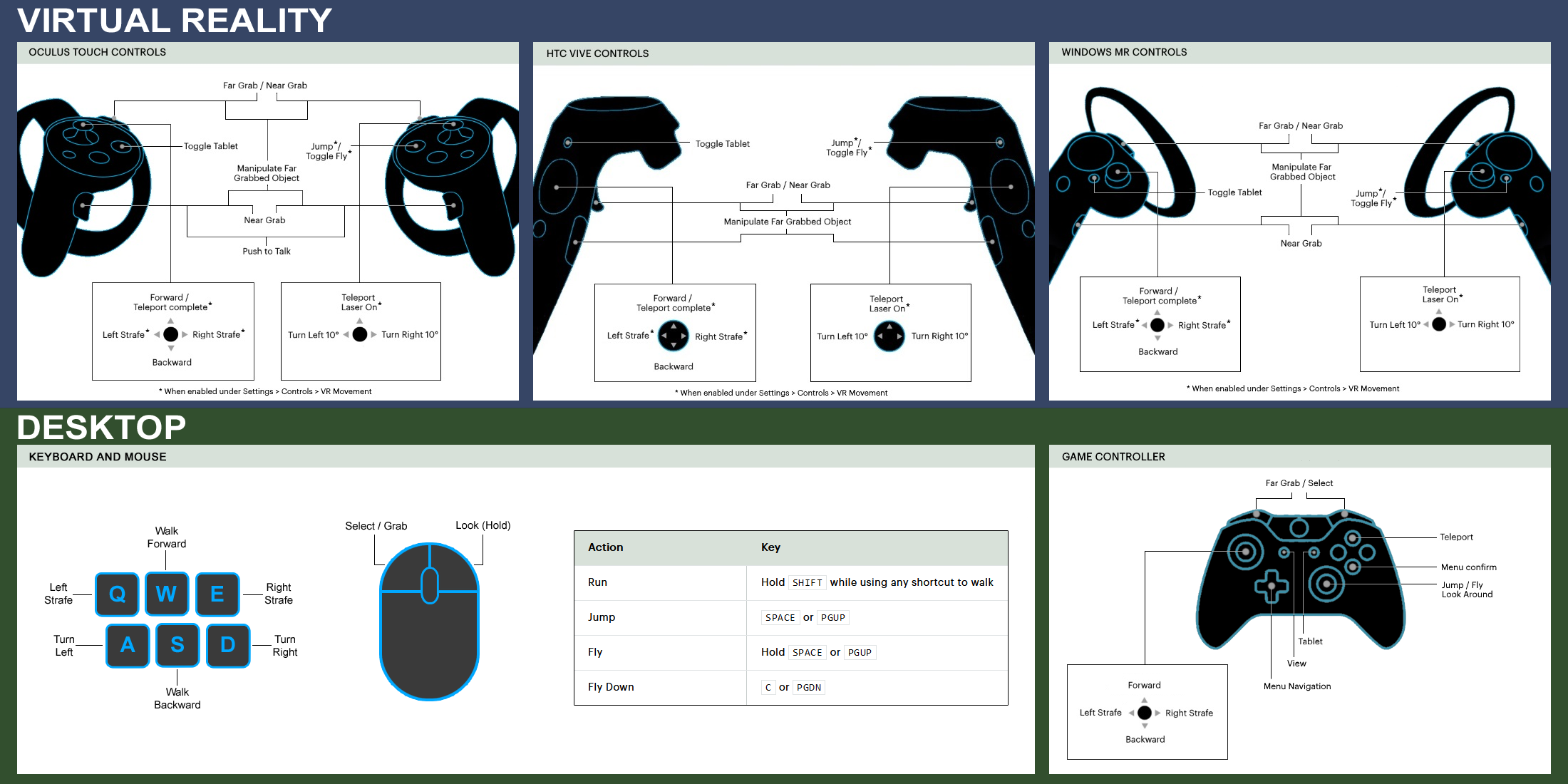Click the gamepad bottom face button for Menu confirm

(x=1353, y=567)
